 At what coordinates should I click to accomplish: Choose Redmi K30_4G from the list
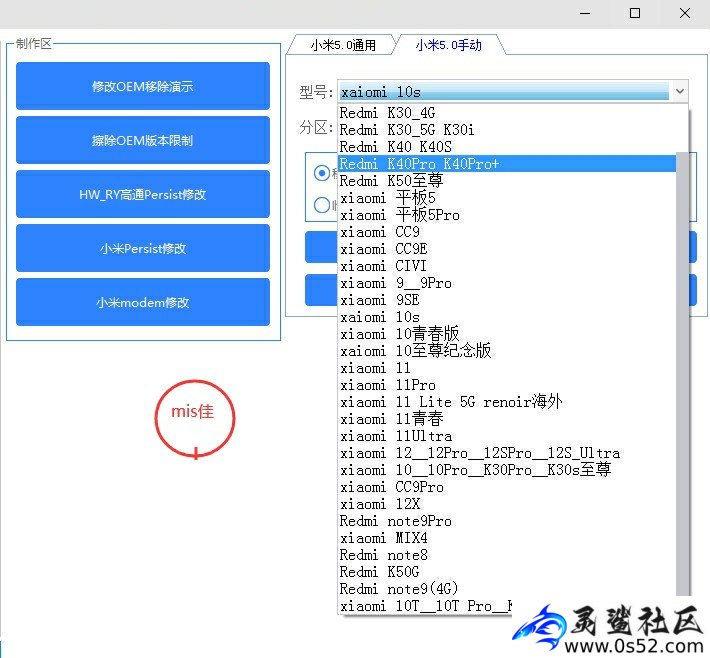(507, 113)
